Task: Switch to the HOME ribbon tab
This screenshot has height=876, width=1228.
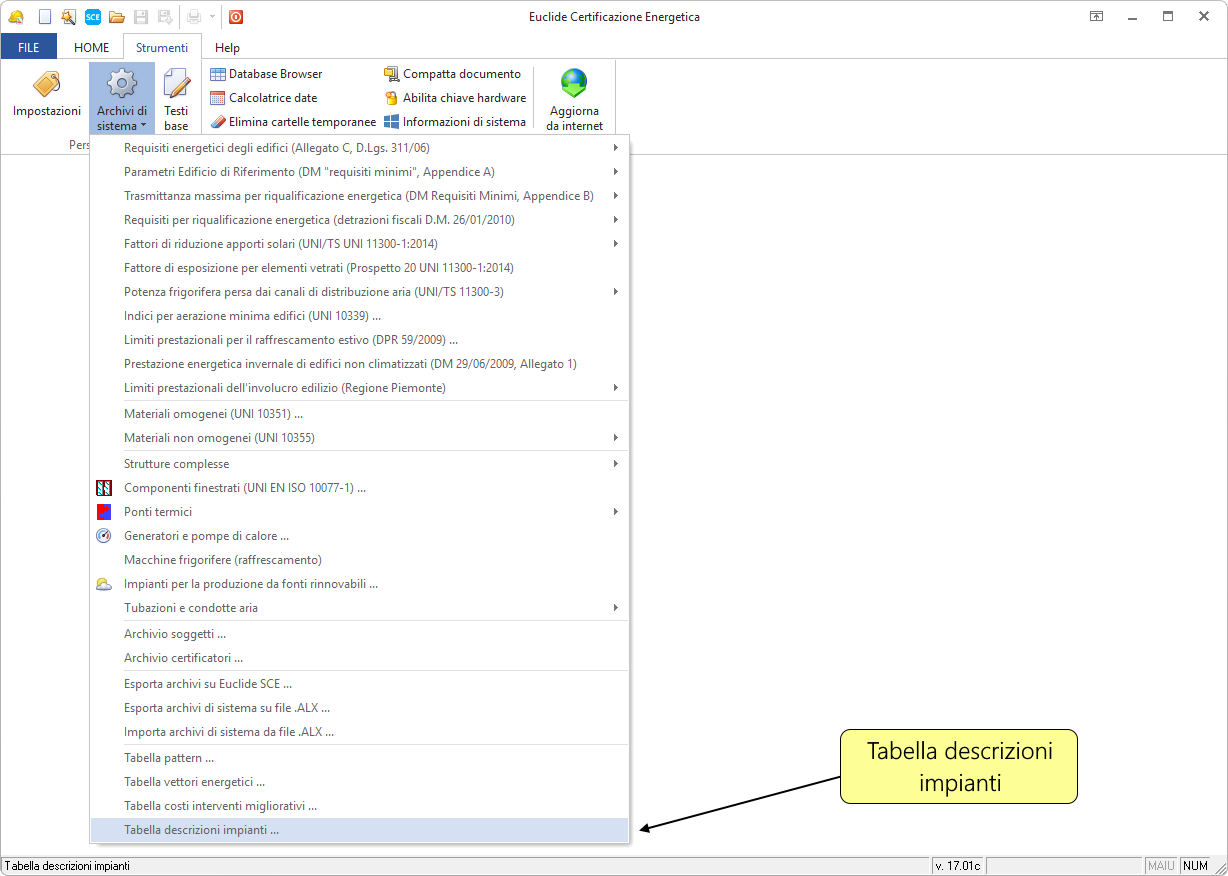Action: click(92, 47)
